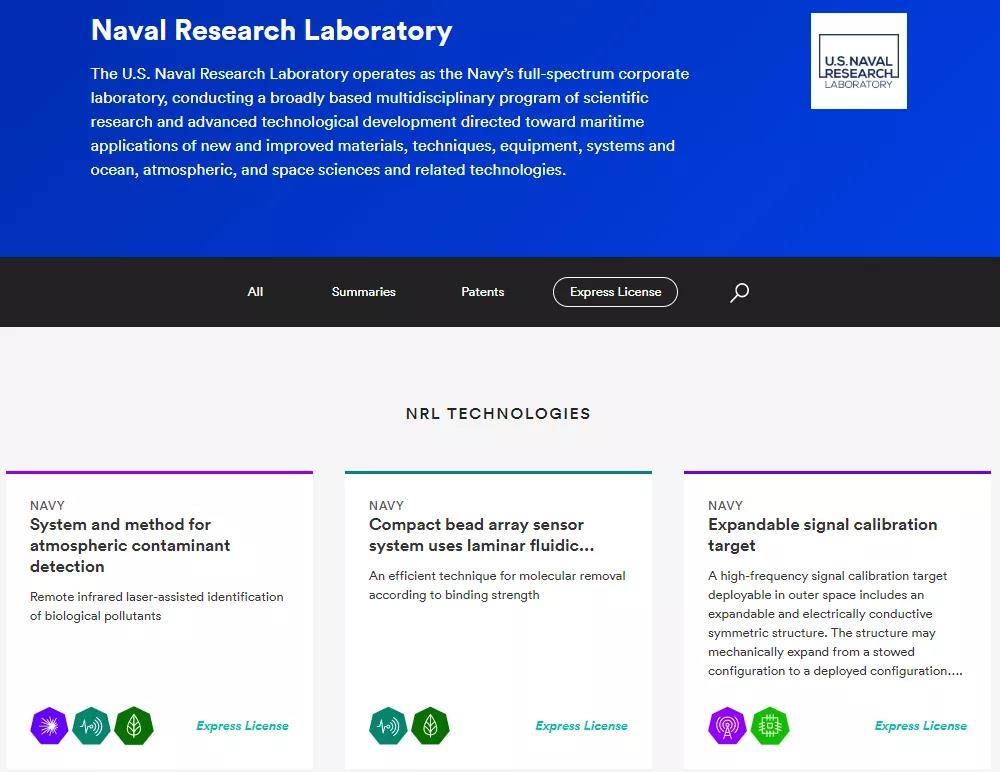Select the Express License filter tab

(x=615, y=292)
